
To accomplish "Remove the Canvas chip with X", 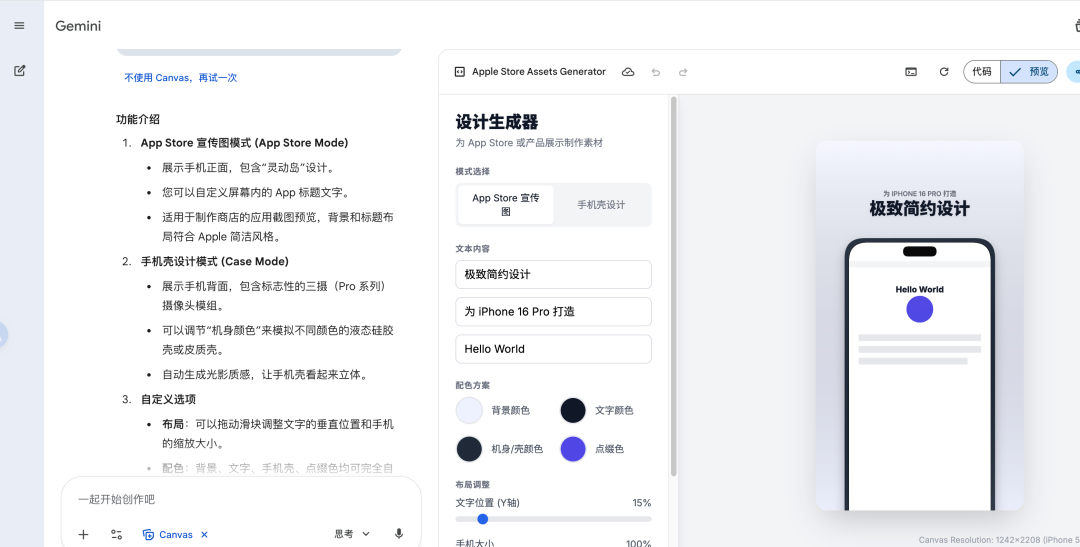I will [205, 534].
